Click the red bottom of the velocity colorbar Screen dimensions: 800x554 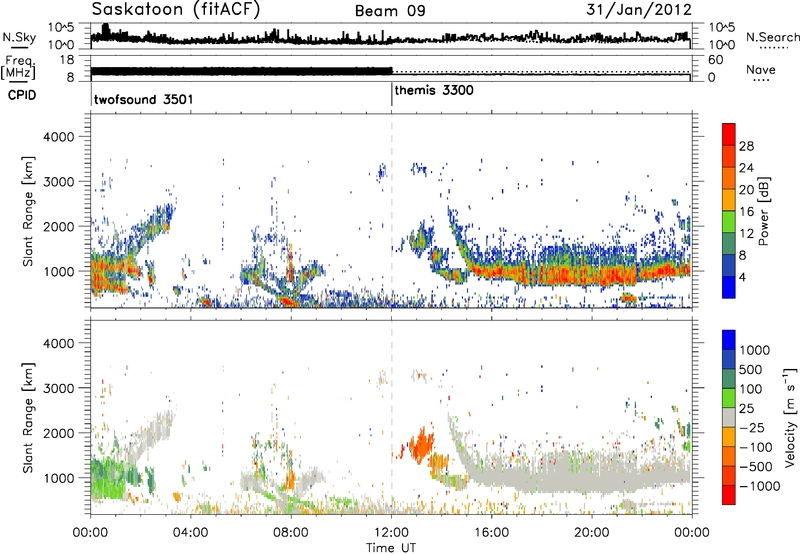(x=729, y=495)
